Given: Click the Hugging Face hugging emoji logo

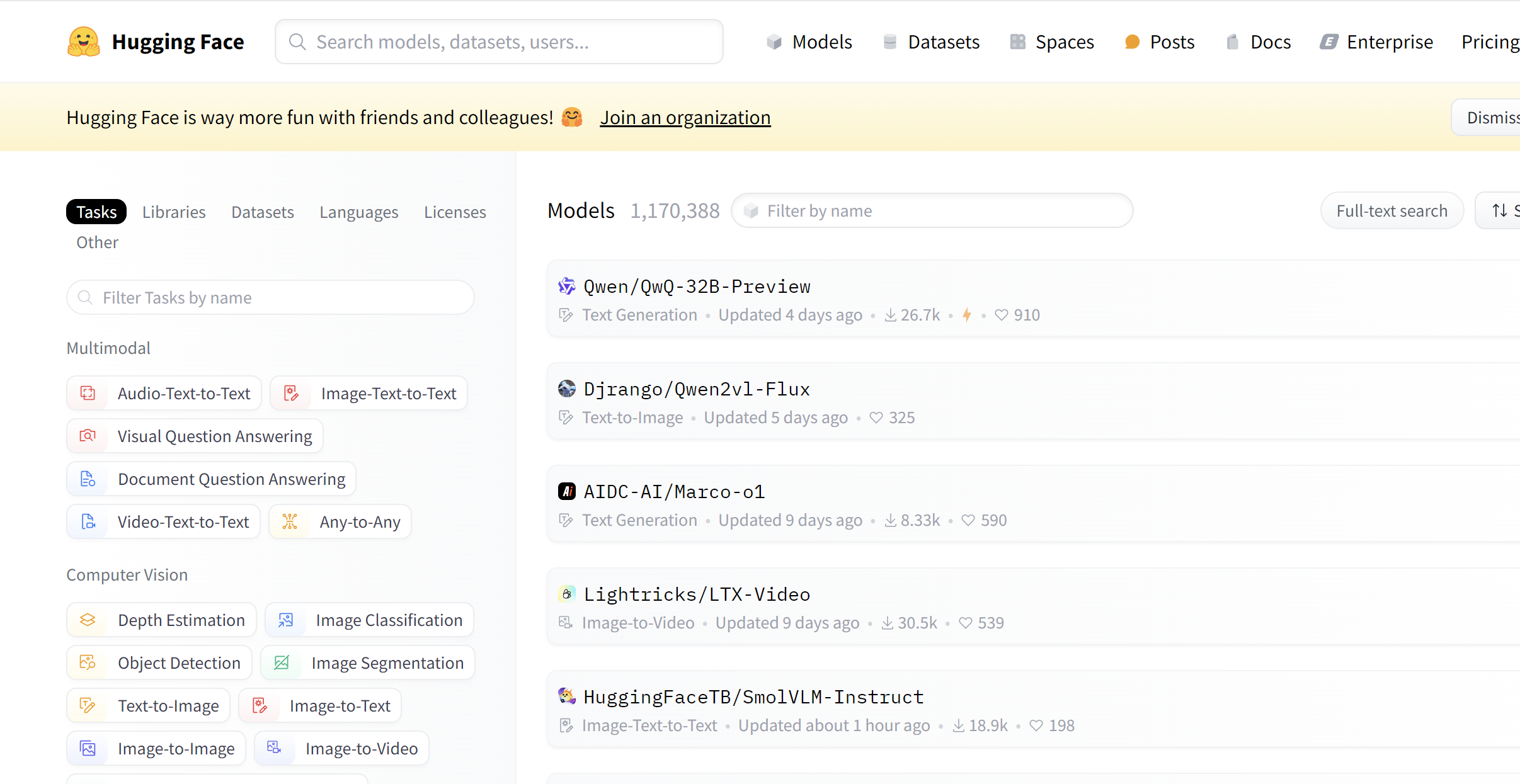Looking at the screenshot, I should click(x=84, y=41).
